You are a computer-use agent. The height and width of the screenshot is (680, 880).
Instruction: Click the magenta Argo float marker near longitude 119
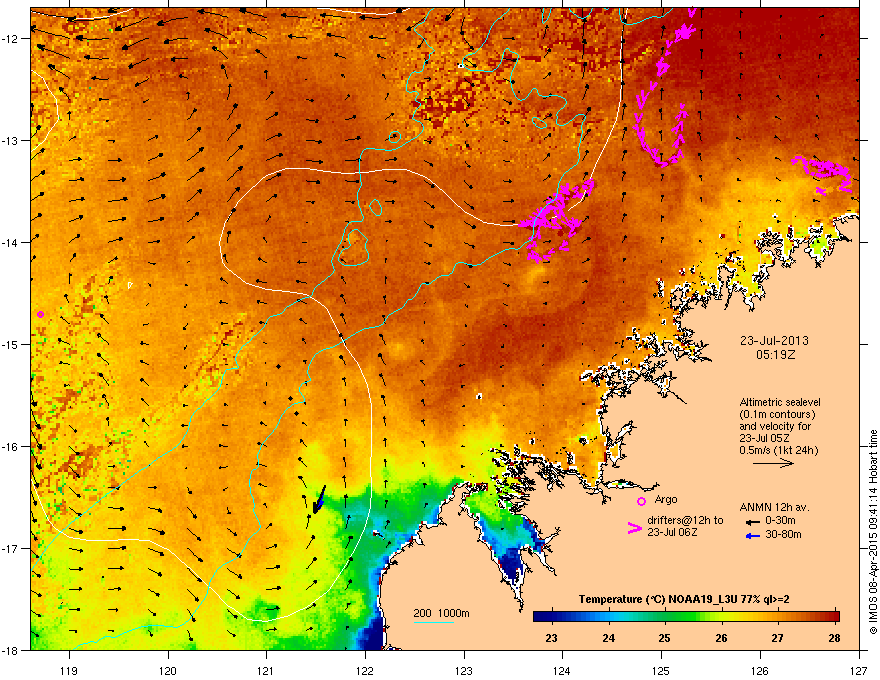tap(40, 314)
